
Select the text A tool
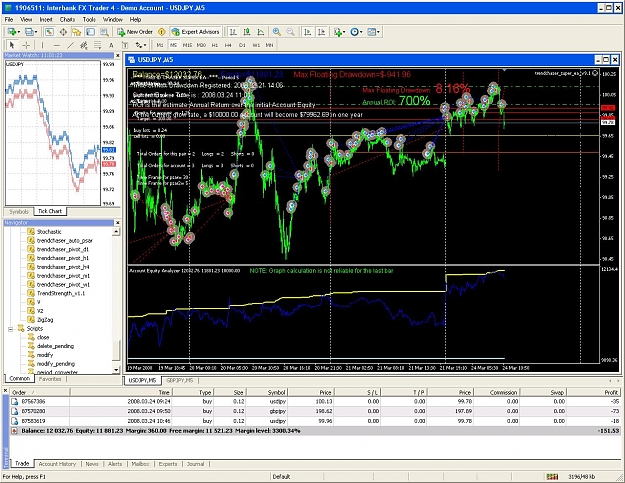(111, 45)
